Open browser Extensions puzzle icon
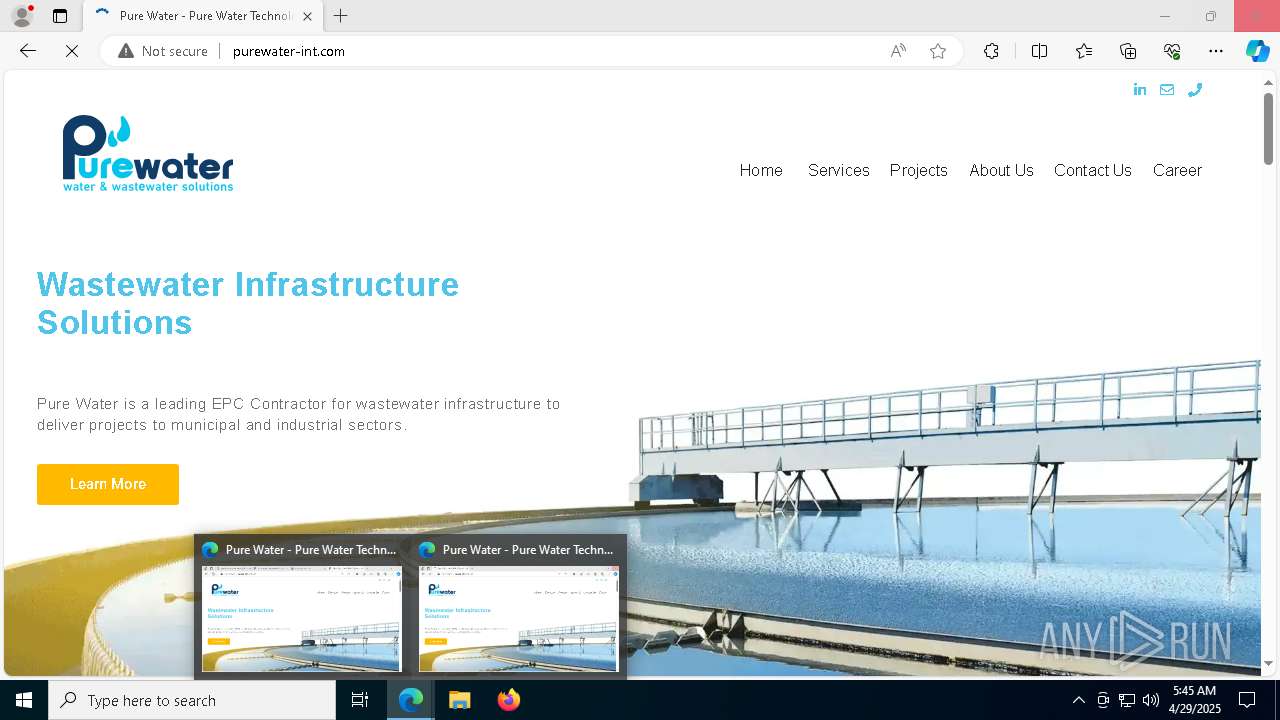1280x720 pixels. pos(991,51)
